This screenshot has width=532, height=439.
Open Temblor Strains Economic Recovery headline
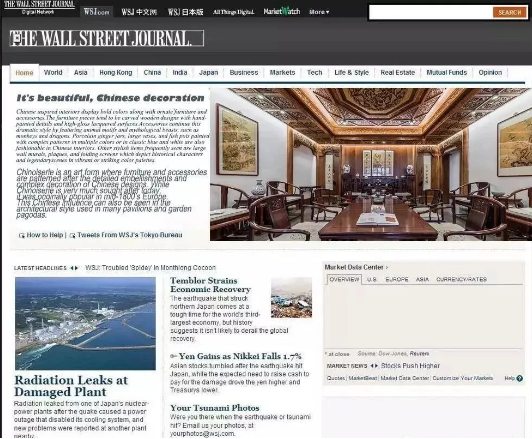[x=210, y=285]
